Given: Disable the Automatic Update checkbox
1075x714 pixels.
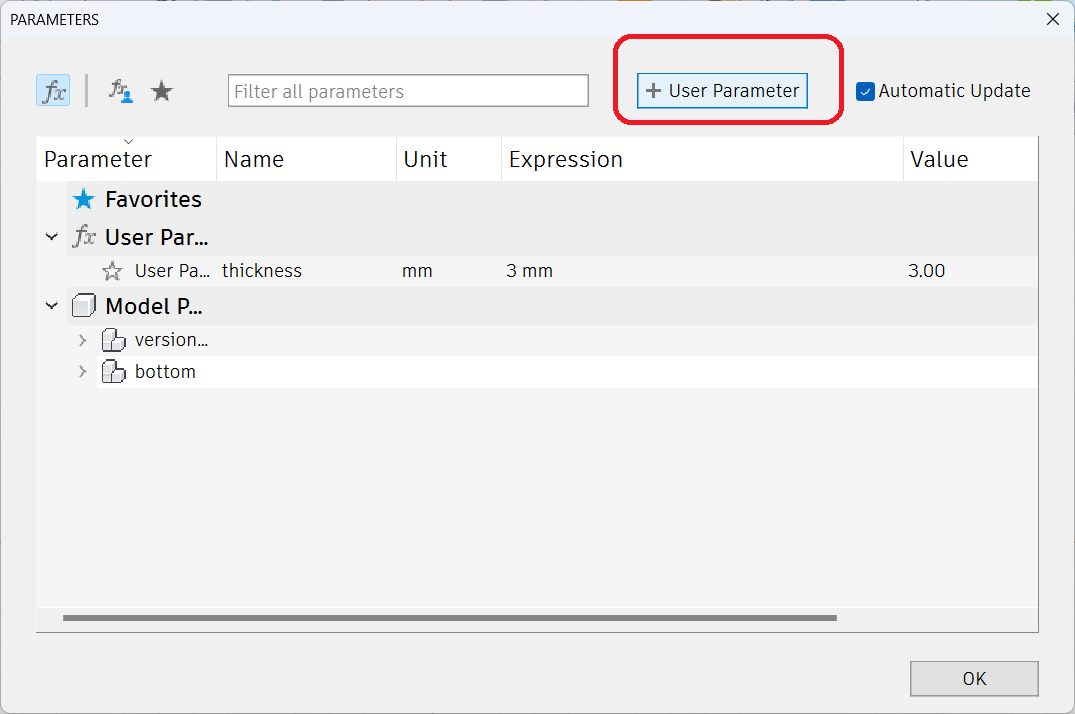Looking at the screenshot, I should point(865,91).
